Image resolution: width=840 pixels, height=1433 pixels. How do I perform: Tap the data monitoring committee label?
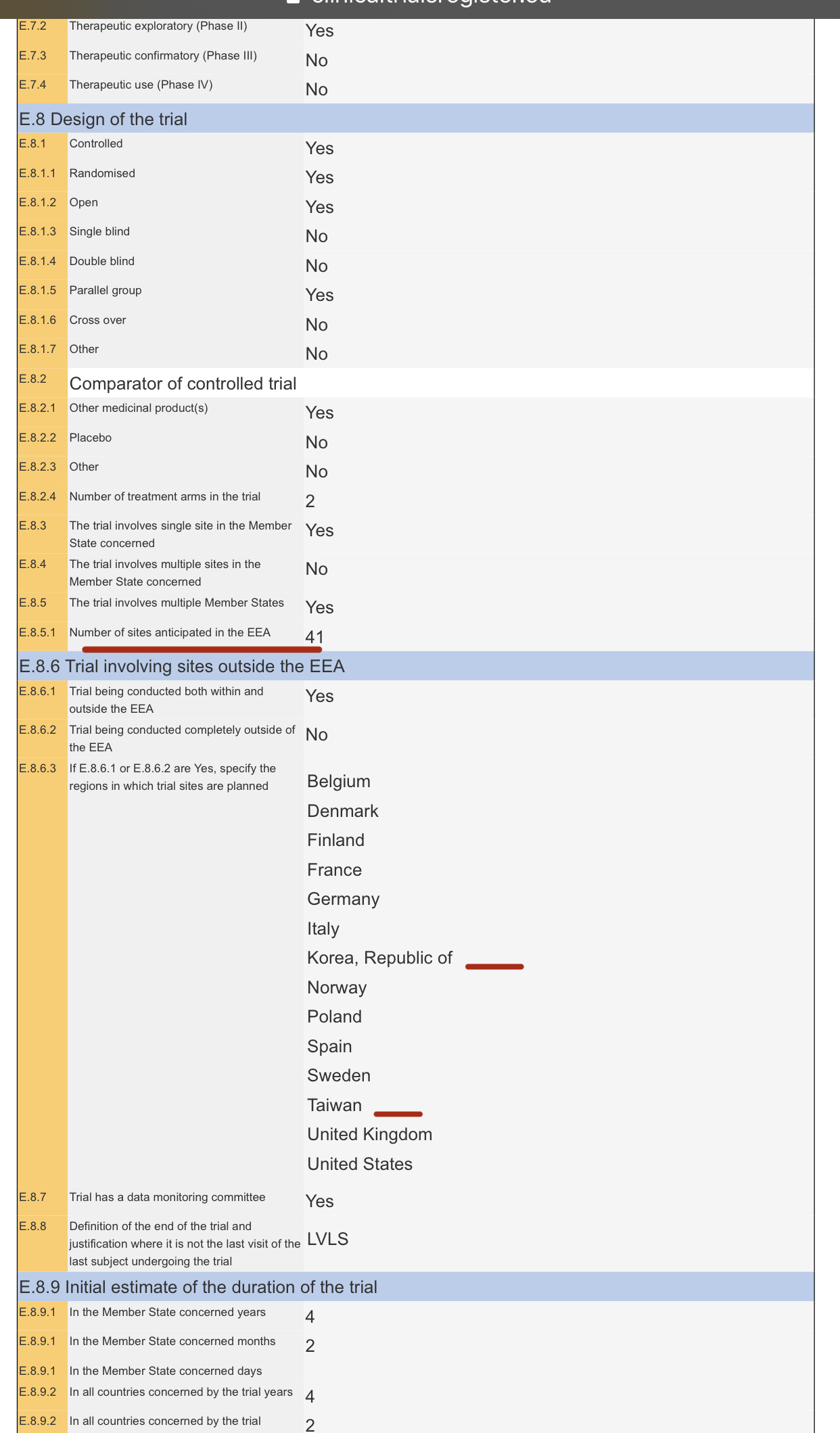click(167, 1197)
